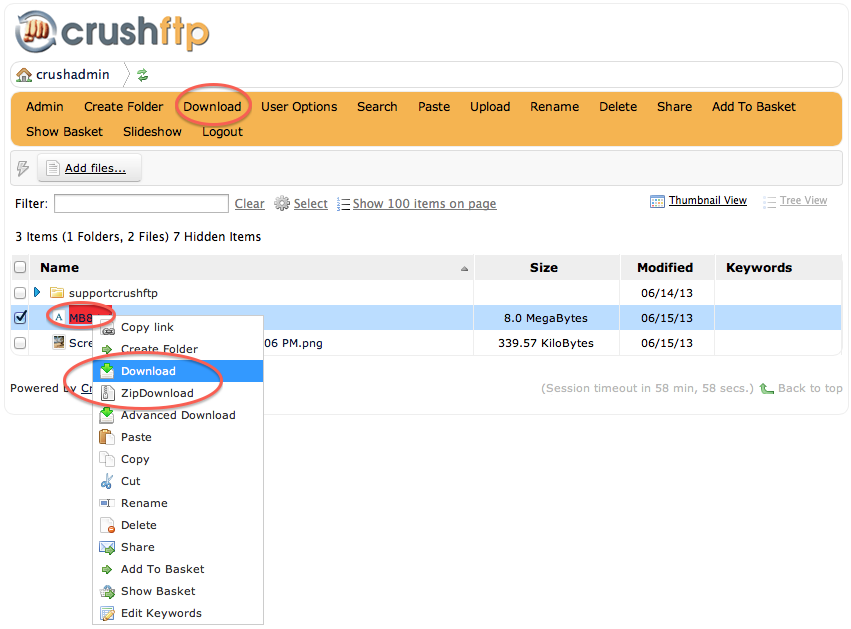Viewport: 851px width, 629px height.
Task: Click the Select link
Action: pos(310,204)
